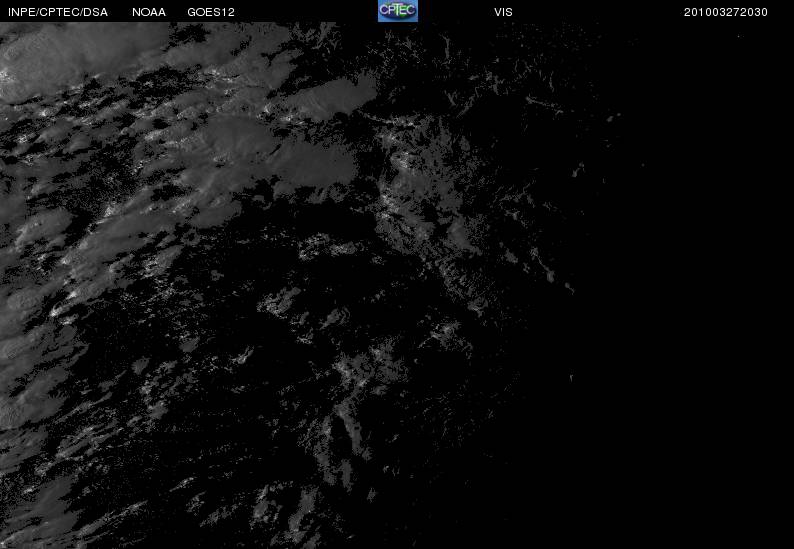The width and height of the screenshot is (794, 549).
Task: Select the INPE/CPTEC/DSA header text
Action: [x=58, y=12]
